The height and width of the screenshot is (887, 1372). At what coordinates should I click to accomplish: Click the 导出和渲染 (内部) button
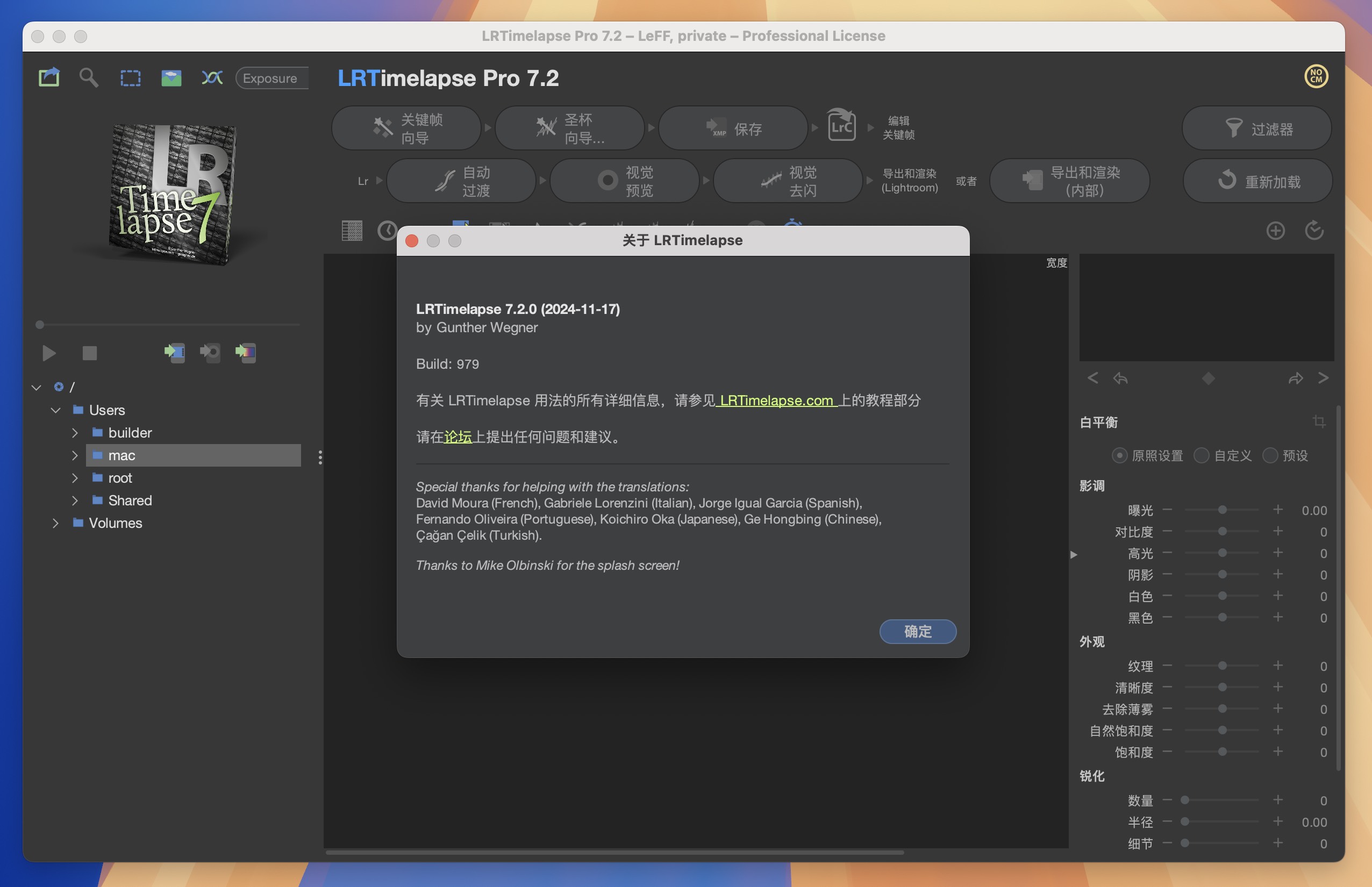[1070, 181]
